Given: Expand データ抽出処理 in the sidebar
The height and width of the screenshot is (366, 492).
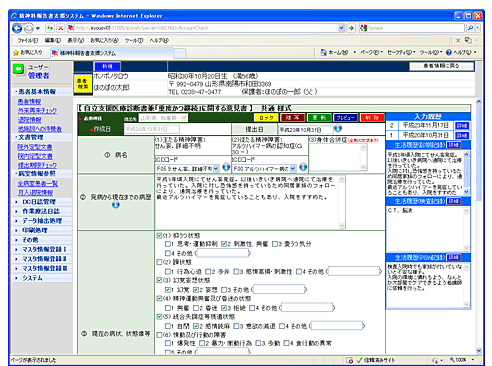Looking at the screenshot, I should 42,221.
